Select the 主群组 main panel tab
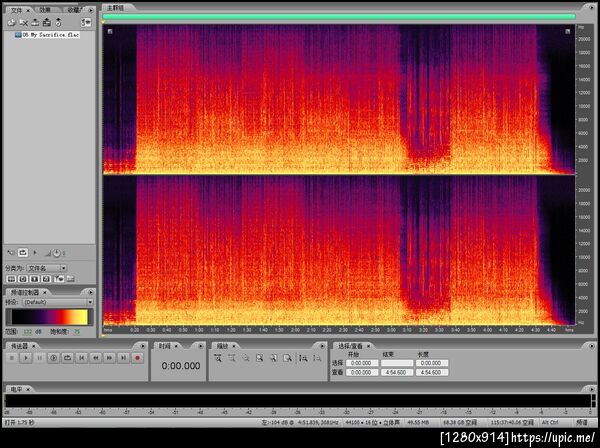 click(x=115, y=8)
